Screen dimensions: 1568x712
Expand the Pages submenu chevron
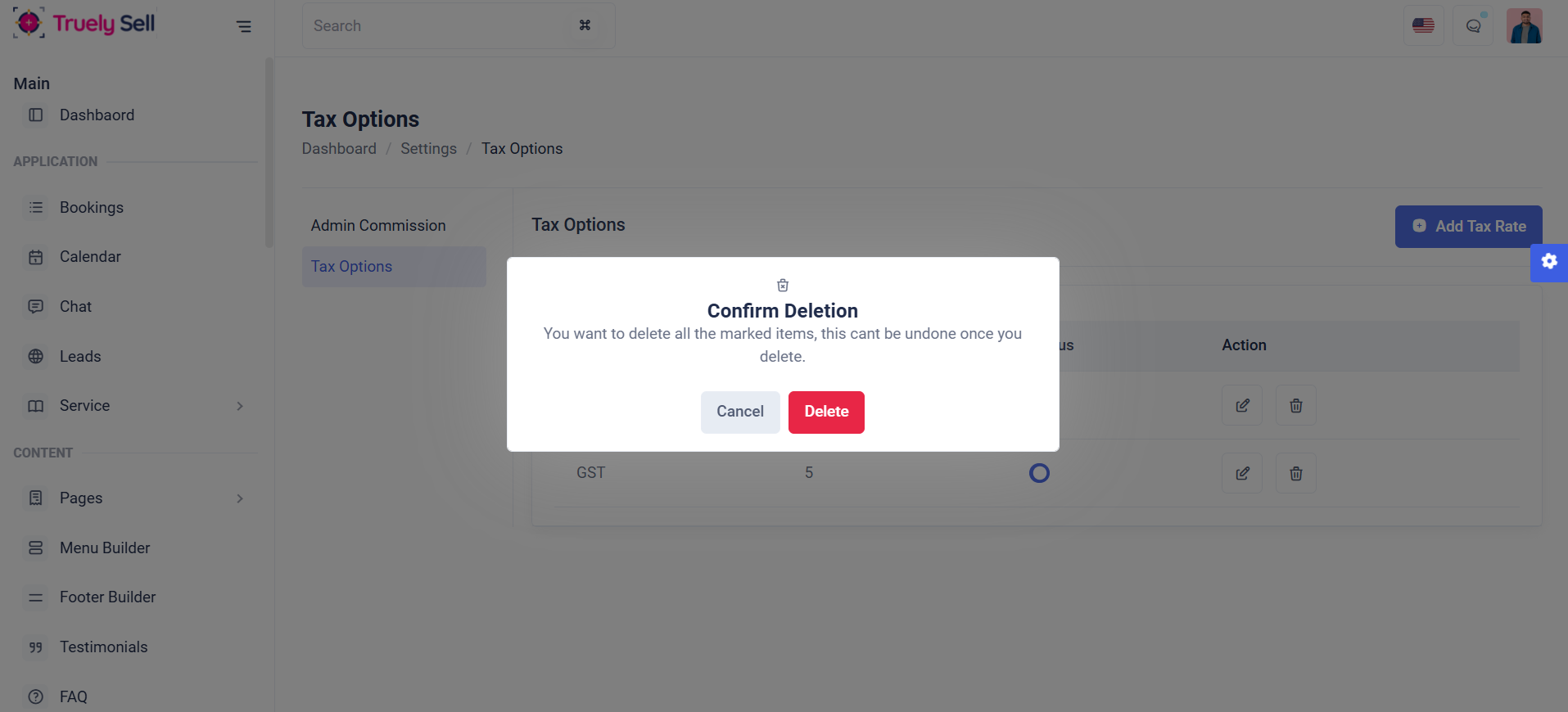pos(240,498)
